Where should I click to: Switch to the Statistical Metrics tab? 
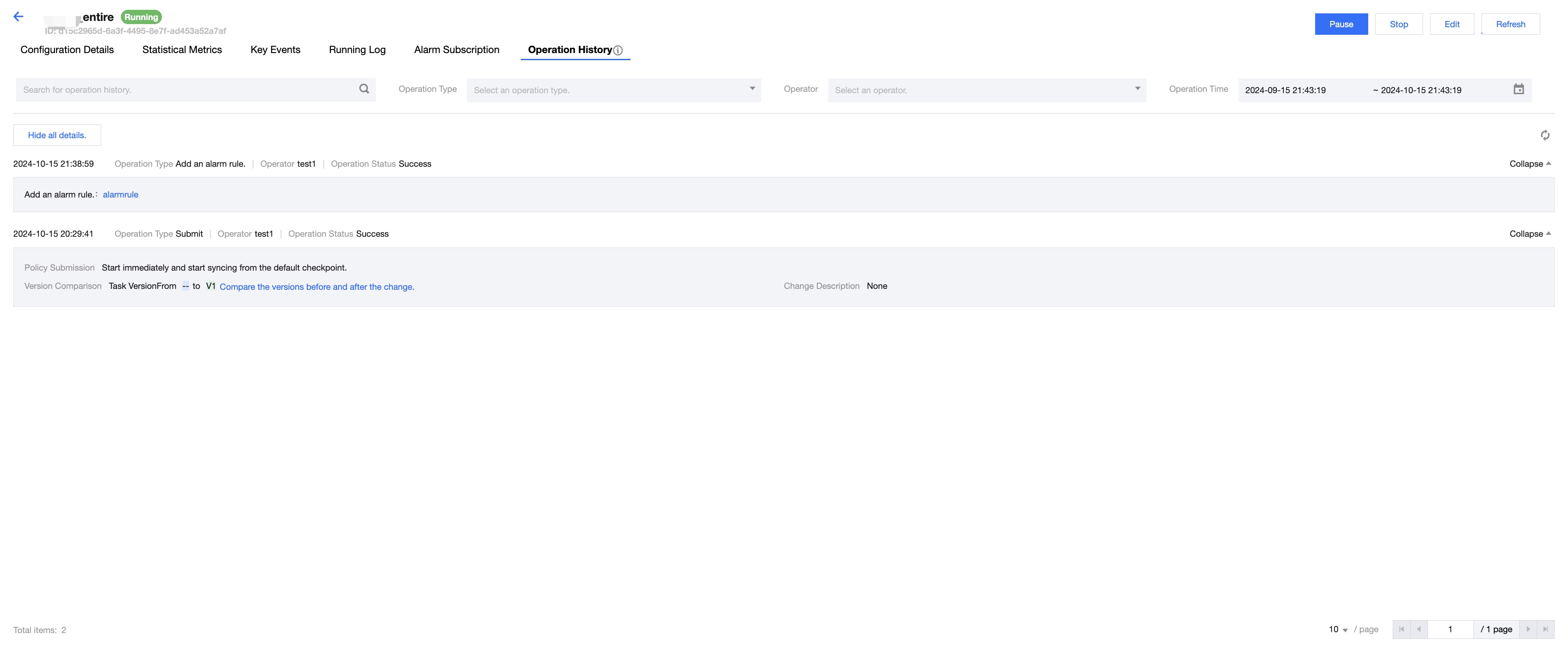coord(182,50)
